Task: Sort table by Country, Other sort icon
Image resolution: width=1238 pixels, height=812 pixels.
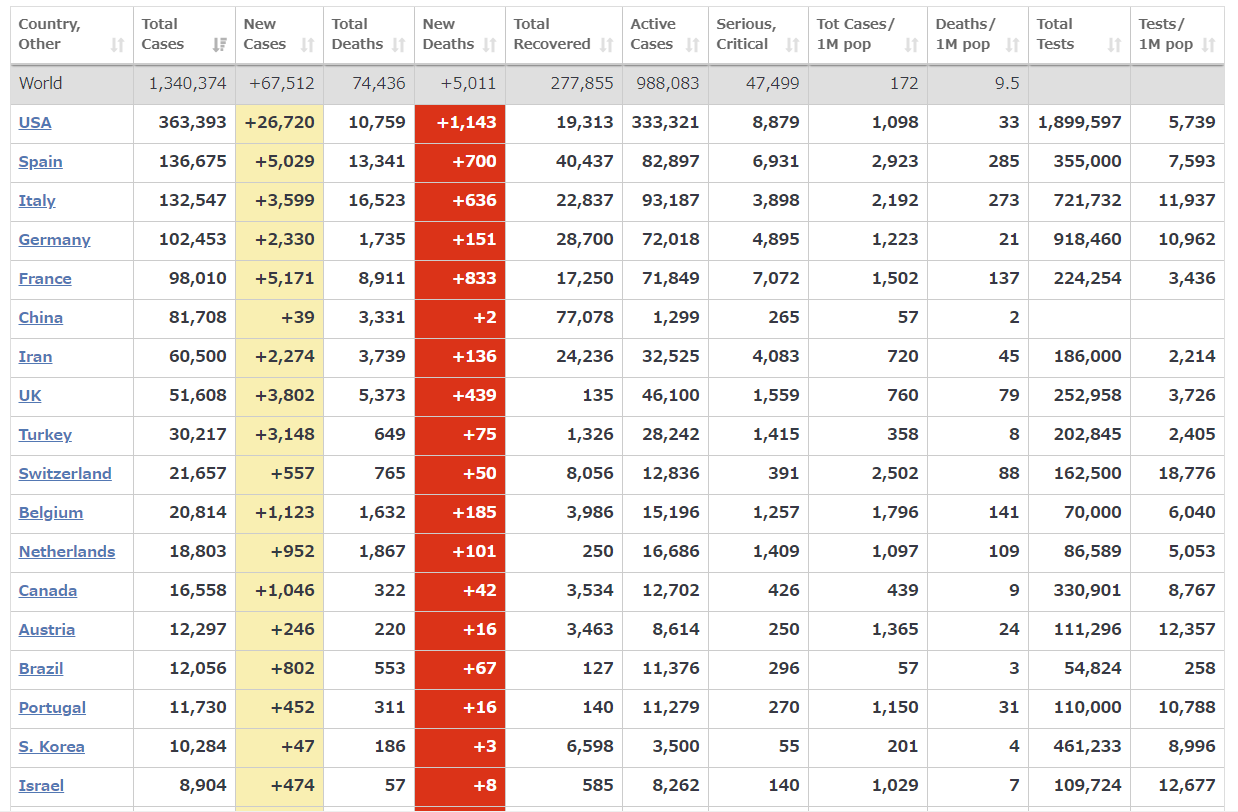Action: coord(118,45)
